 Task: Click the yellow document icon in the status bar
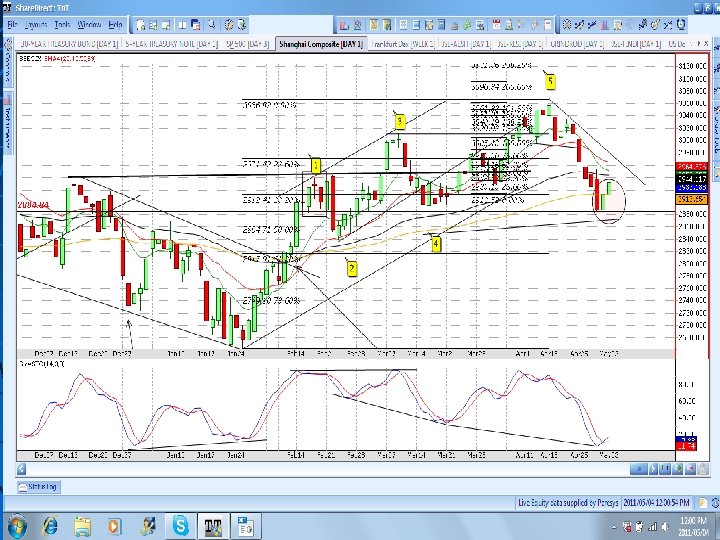tap(703, 503)
